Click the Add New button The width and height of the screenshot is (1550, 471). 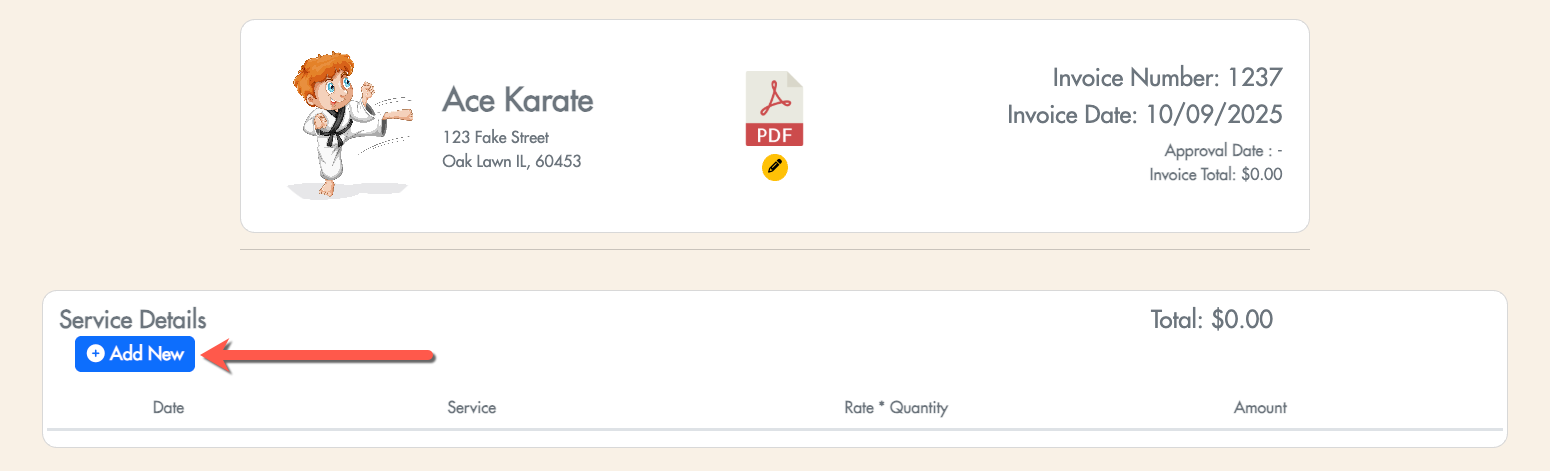pyautogui.click(x=135, y=354)
